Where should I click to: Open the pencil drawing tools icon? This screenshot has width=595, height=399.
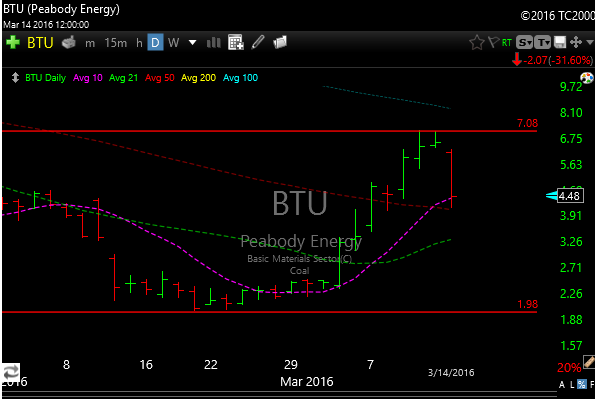[258, 42]
